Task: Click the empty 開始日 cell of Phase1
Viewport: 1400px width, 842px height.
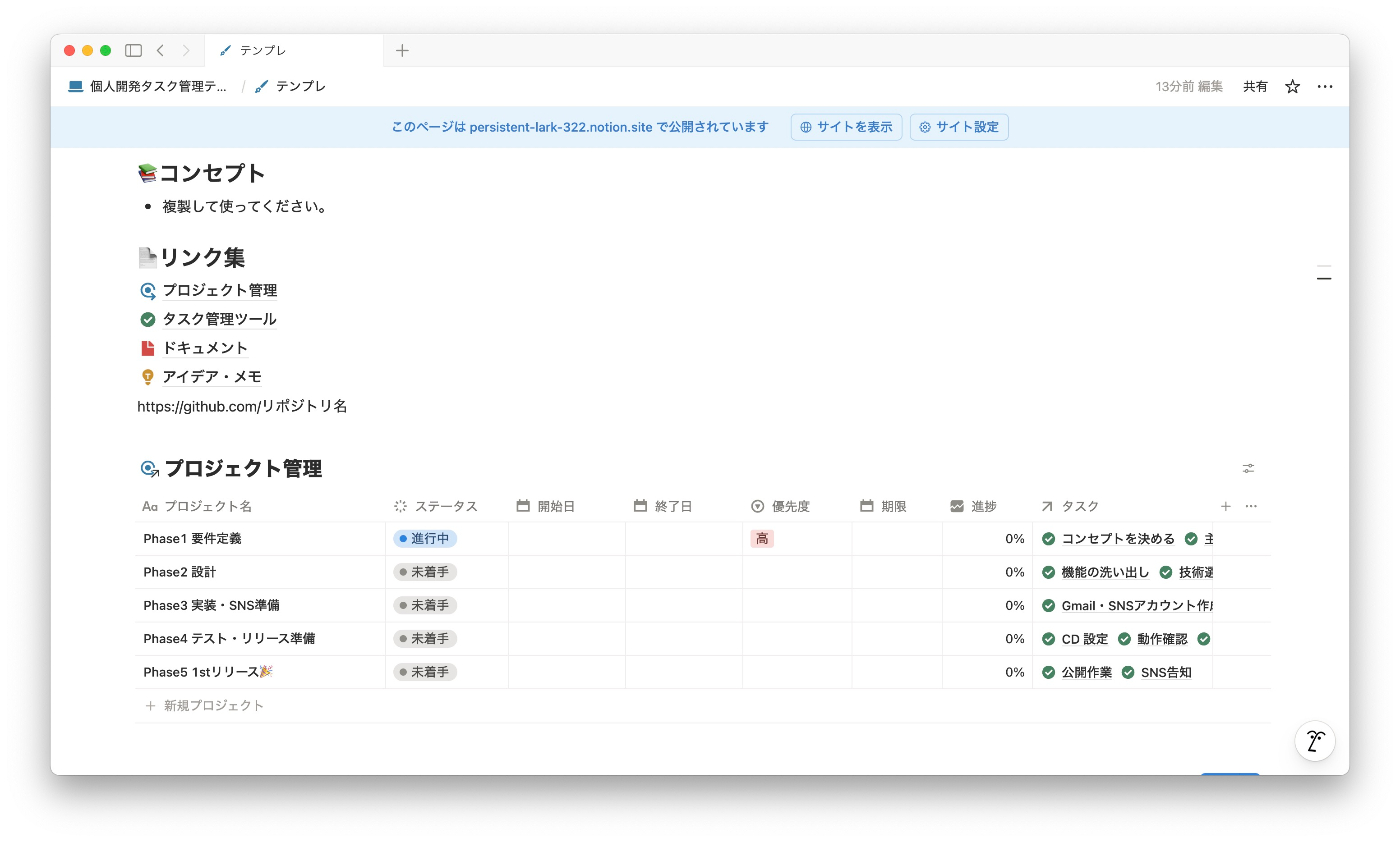Action: [x=567, y=539]
